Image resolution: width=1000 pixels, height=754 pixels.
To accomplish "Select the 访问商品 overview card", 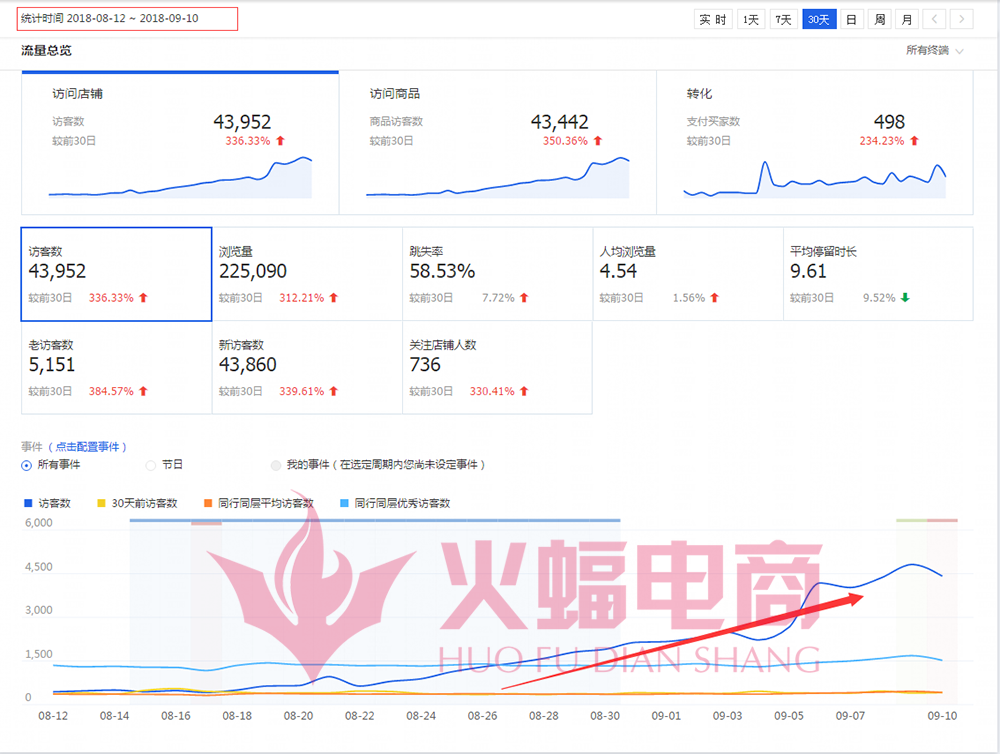I will coord(497,143).
